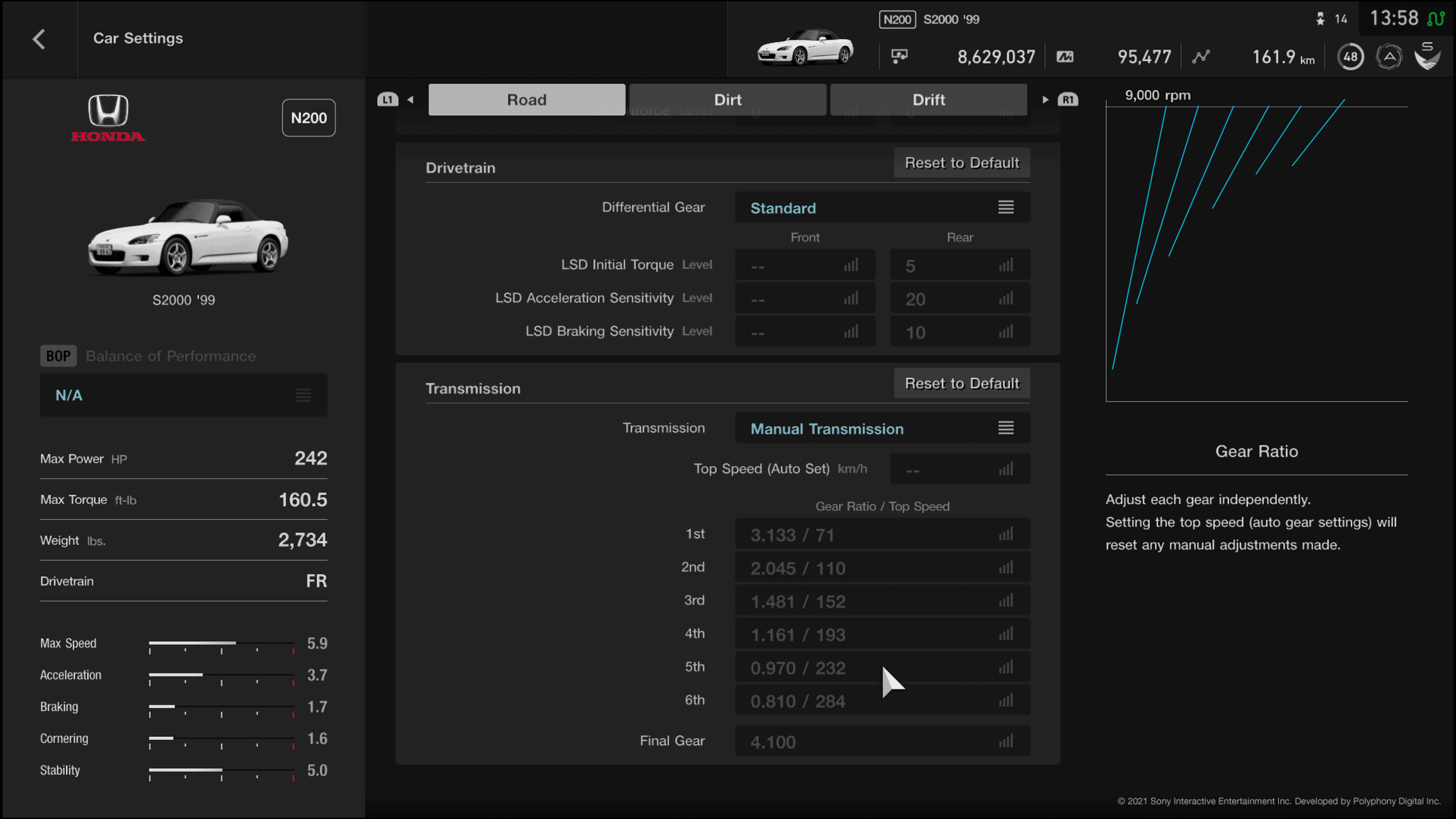The width and height of the screenshot is (1456, 819).
Task: Click the Drivetrain FR value
Action: click(x=317, y=581)
